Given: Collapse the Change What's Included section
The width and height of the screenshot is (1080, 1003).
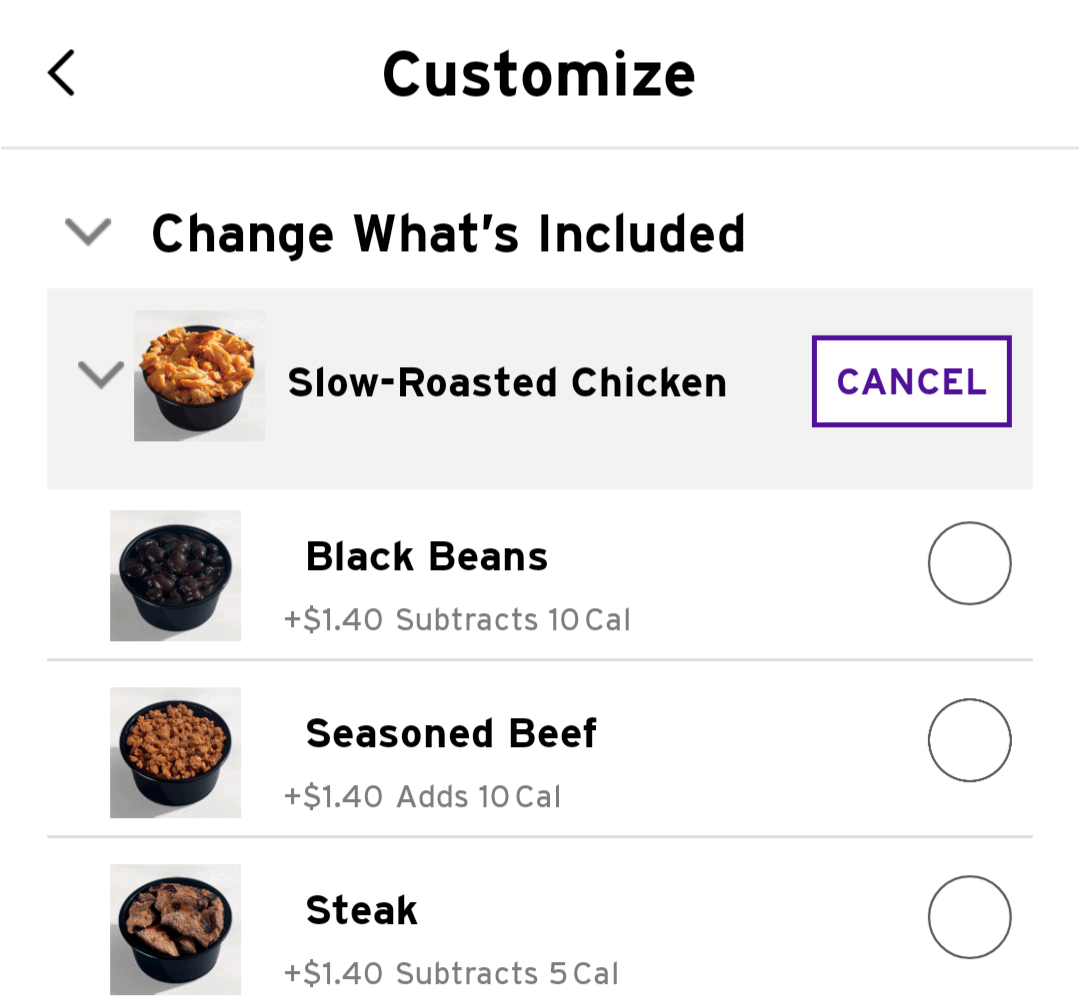Looking at the screenshot, I should (x=87, y=232).
